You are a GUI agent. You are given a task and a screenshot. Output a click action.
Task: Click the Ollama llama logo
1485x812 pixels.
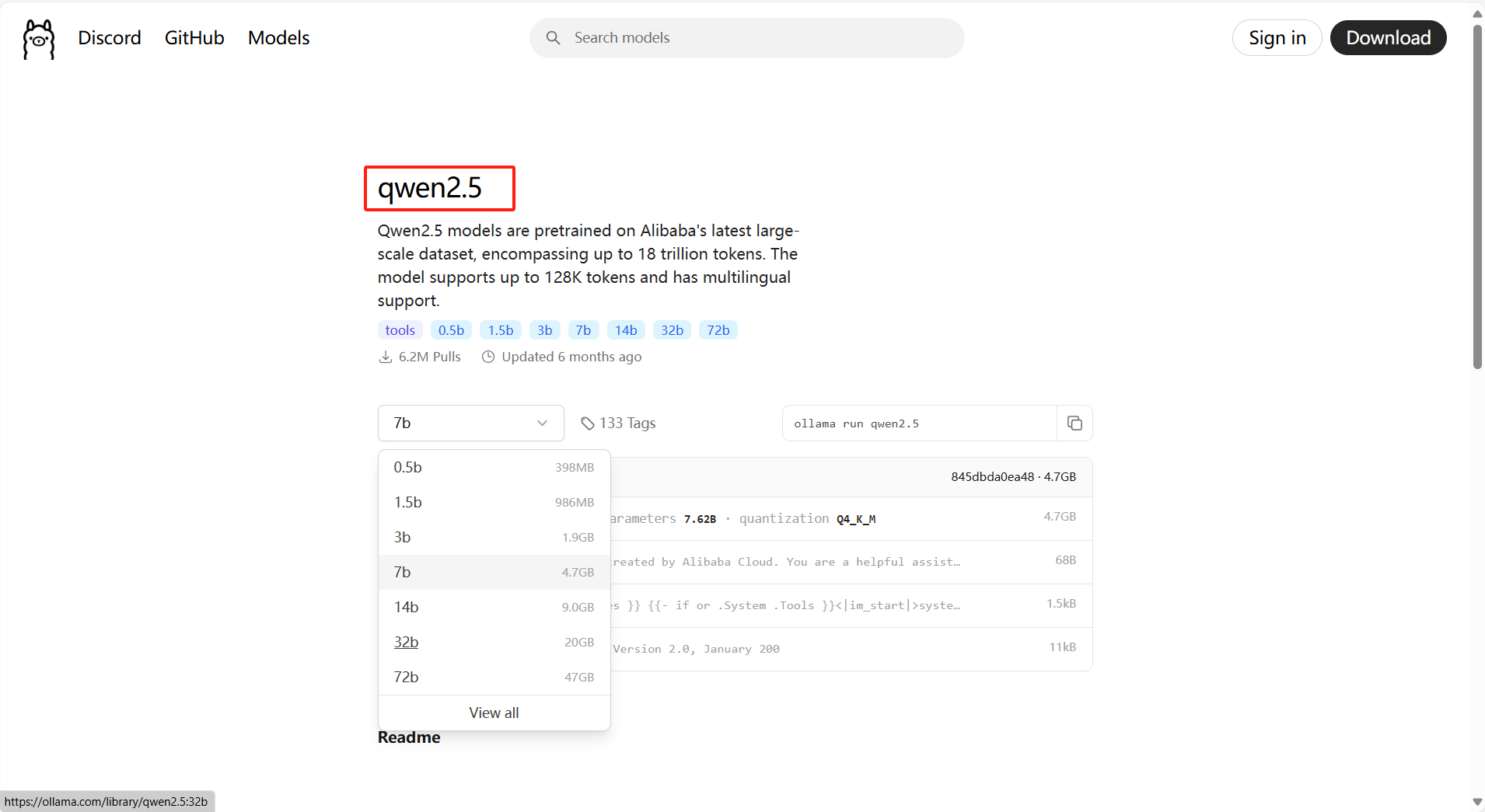[39, 39]
